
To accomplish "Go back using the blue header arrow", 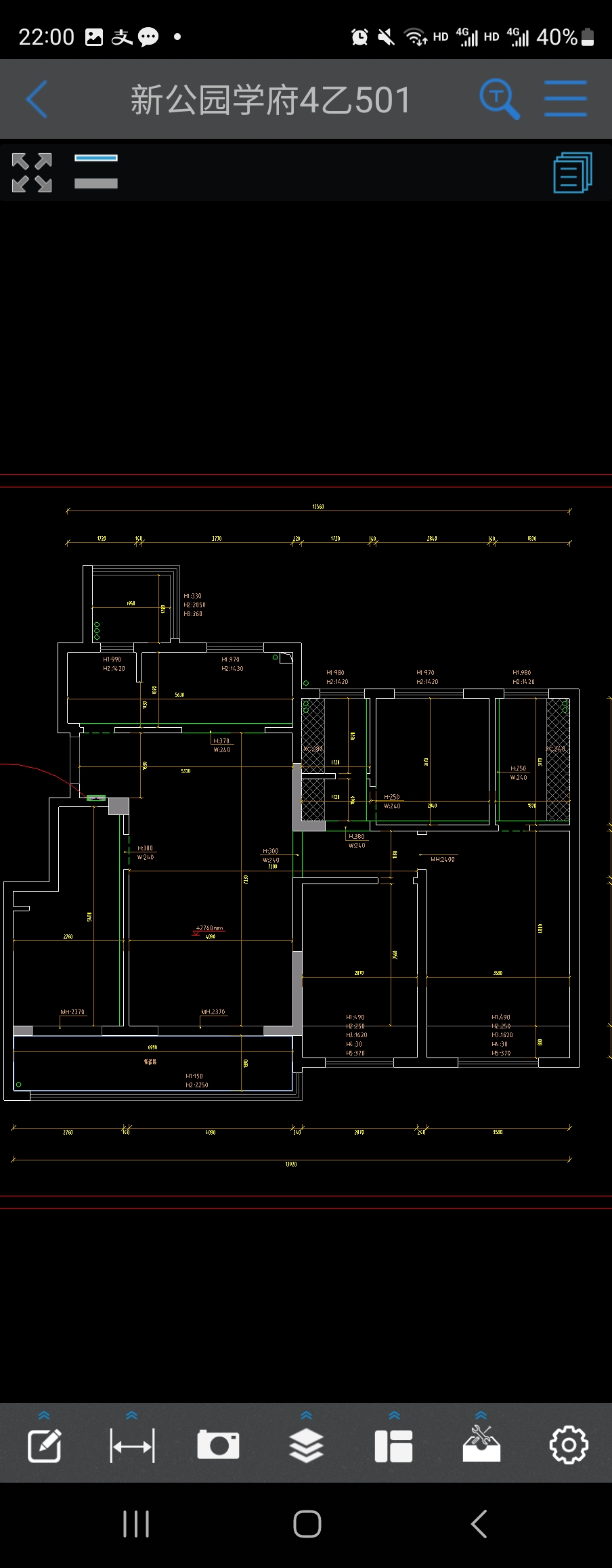I will pyautogui.click(x=37, y=100).
